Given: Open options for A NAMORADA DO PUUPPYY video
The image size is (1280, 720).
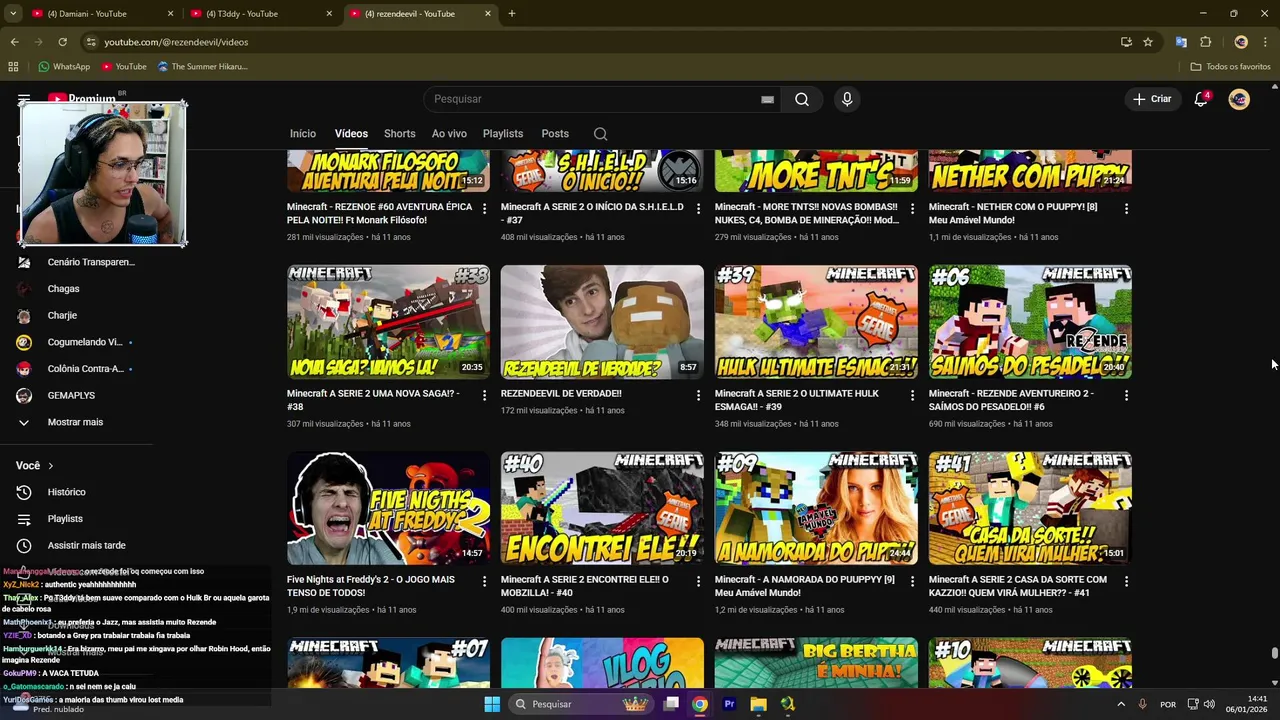Looking at the screenshot, I should pyautogui.click(x=912, y=582).
